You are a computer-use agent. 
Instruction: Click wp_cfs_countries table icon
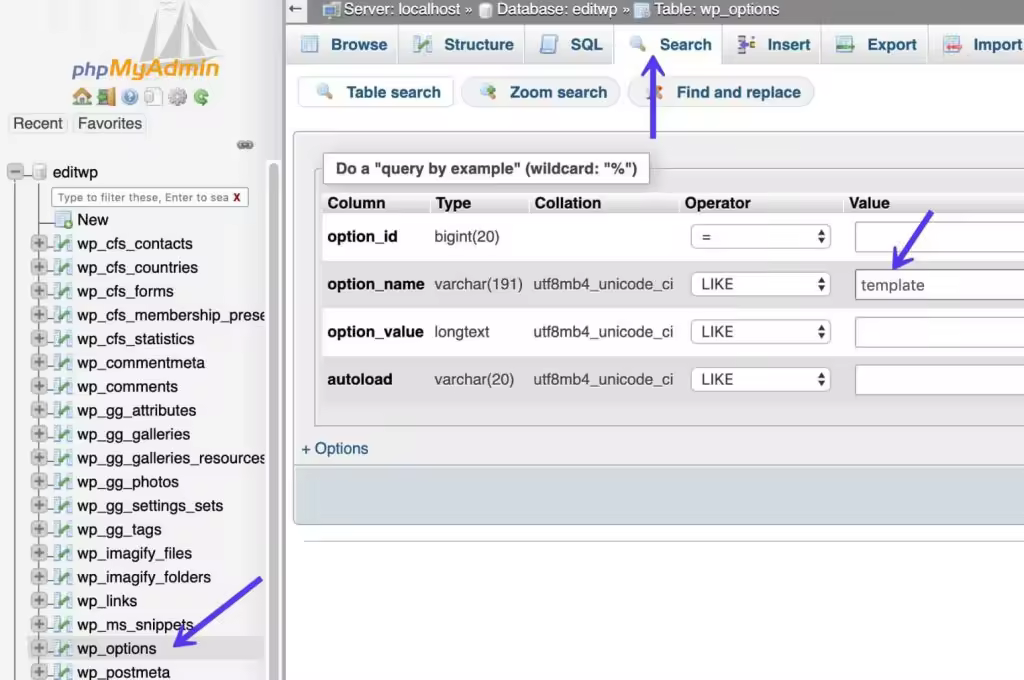[x=63, y=267]
